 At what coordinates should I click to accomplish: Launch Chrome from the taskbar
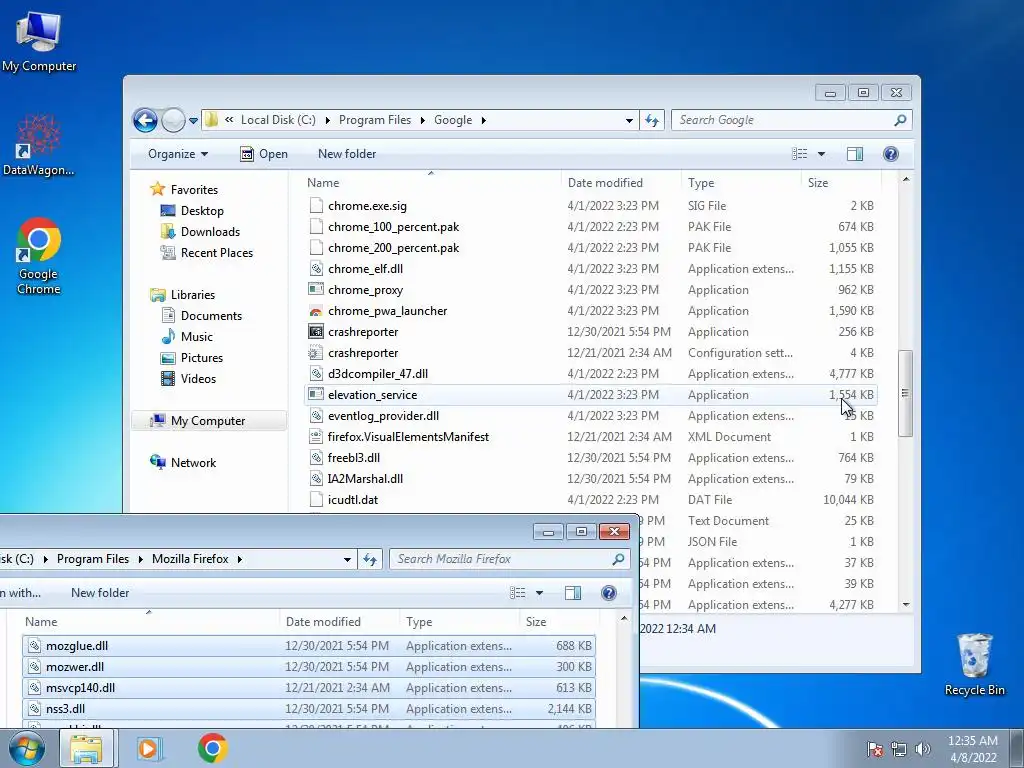tap(212, 748)
